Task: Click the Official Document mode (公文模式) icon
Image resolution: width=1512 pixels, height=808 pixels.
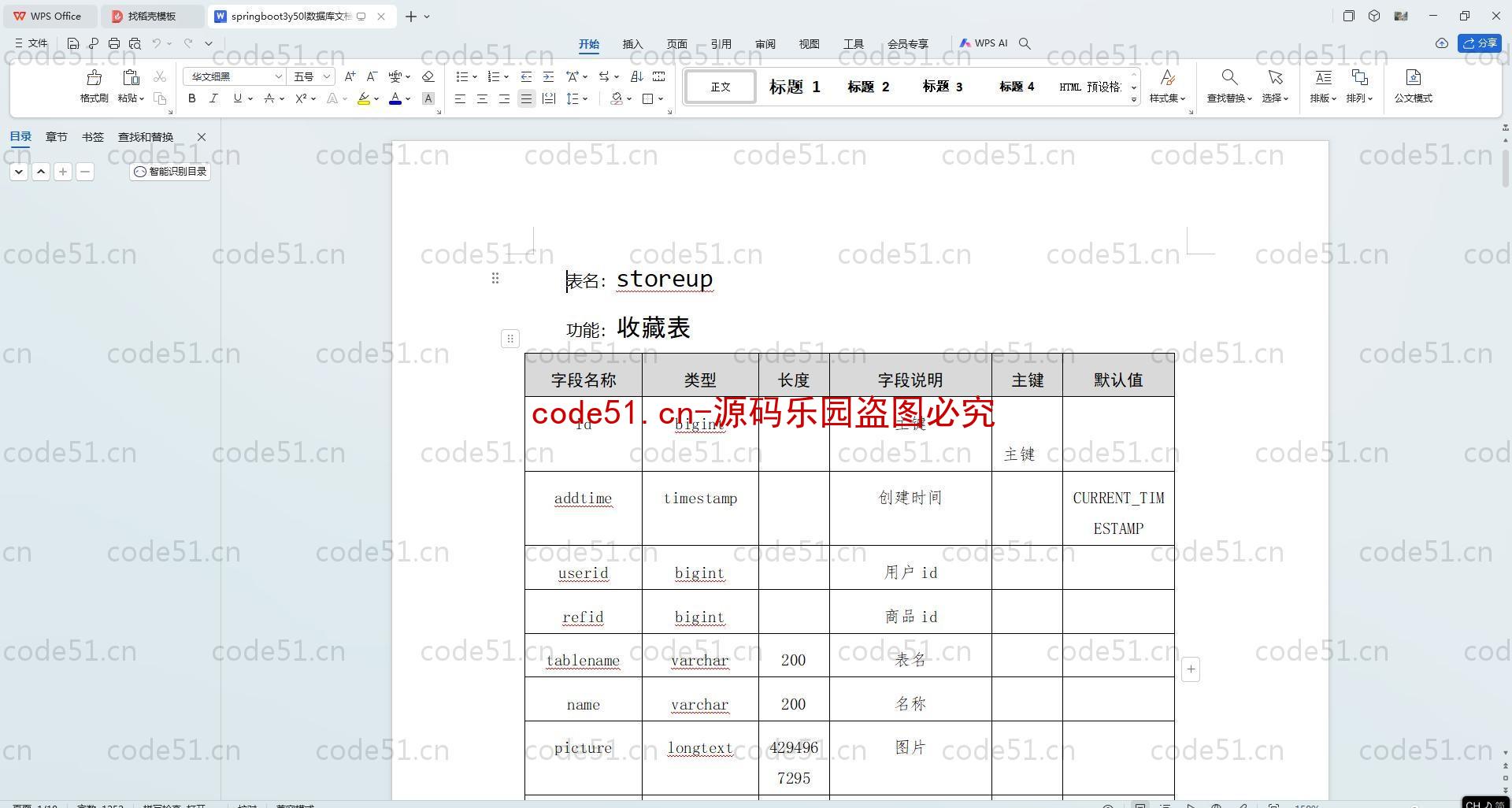Action: pos(1414,77)
